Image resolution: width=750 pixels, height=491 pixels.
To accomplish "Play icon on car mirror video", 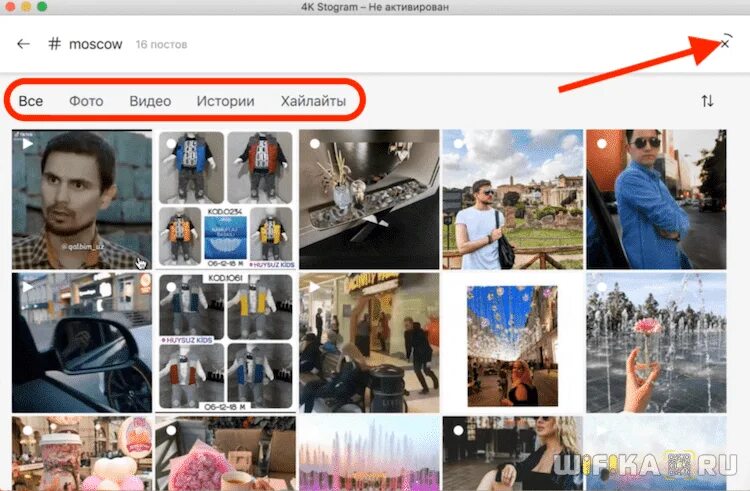I will [27, 287].
